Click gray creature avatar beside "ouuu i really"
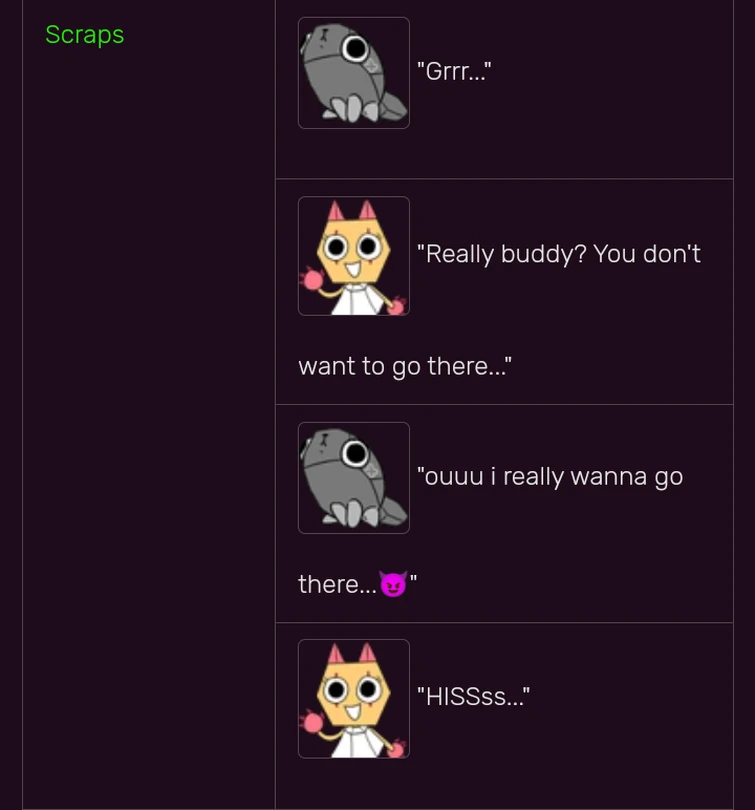This screenshot has width=755, height=810. 354,478
